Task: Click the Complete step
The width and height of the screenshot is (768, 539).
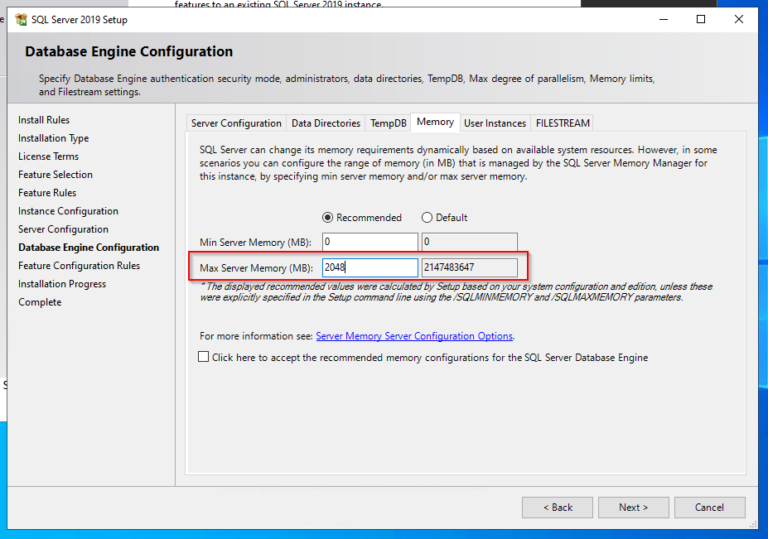Action: coord(40,302)
